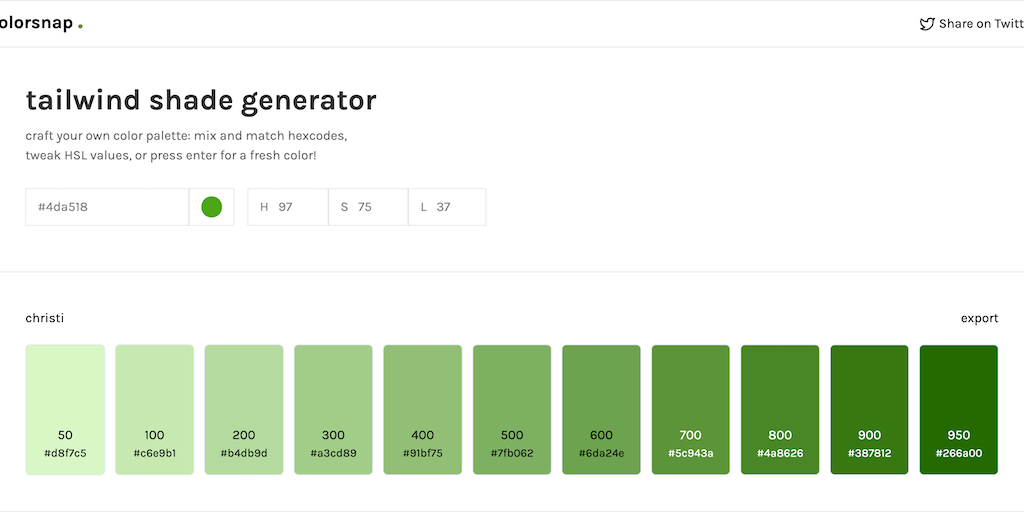Select the 500 shade swatch #7fb062
This screenshot has width=1024, height=512.
click(512, 409)
